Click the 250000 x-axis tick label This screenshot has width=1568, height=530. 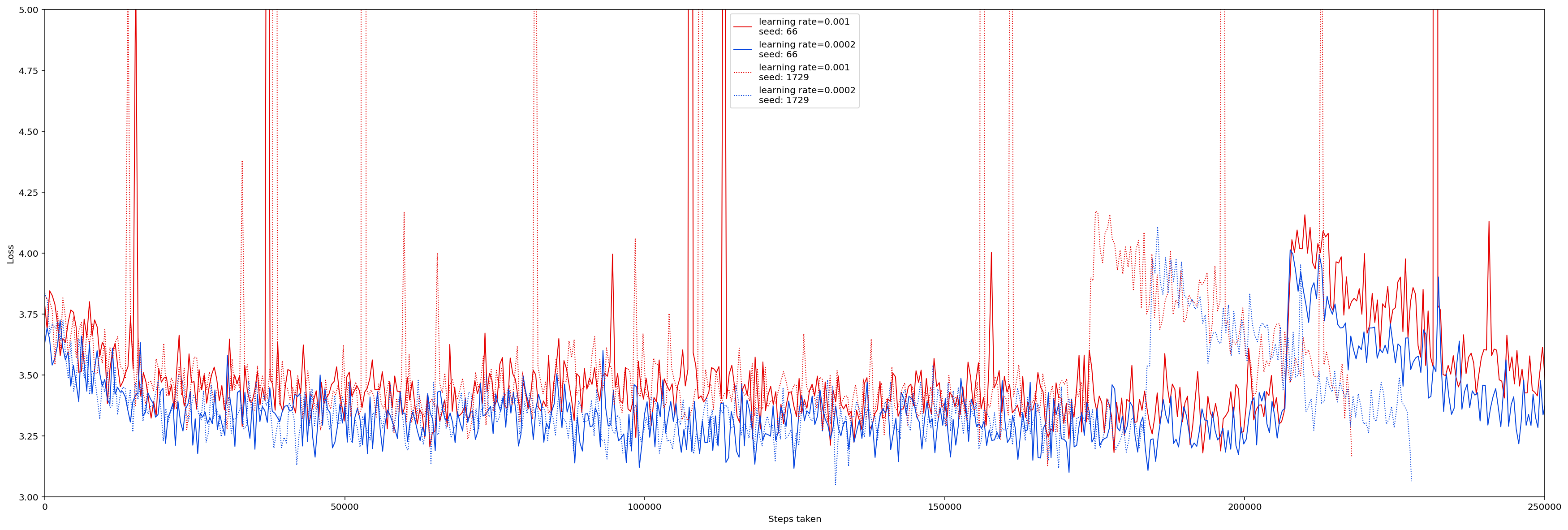(1544, 507)
